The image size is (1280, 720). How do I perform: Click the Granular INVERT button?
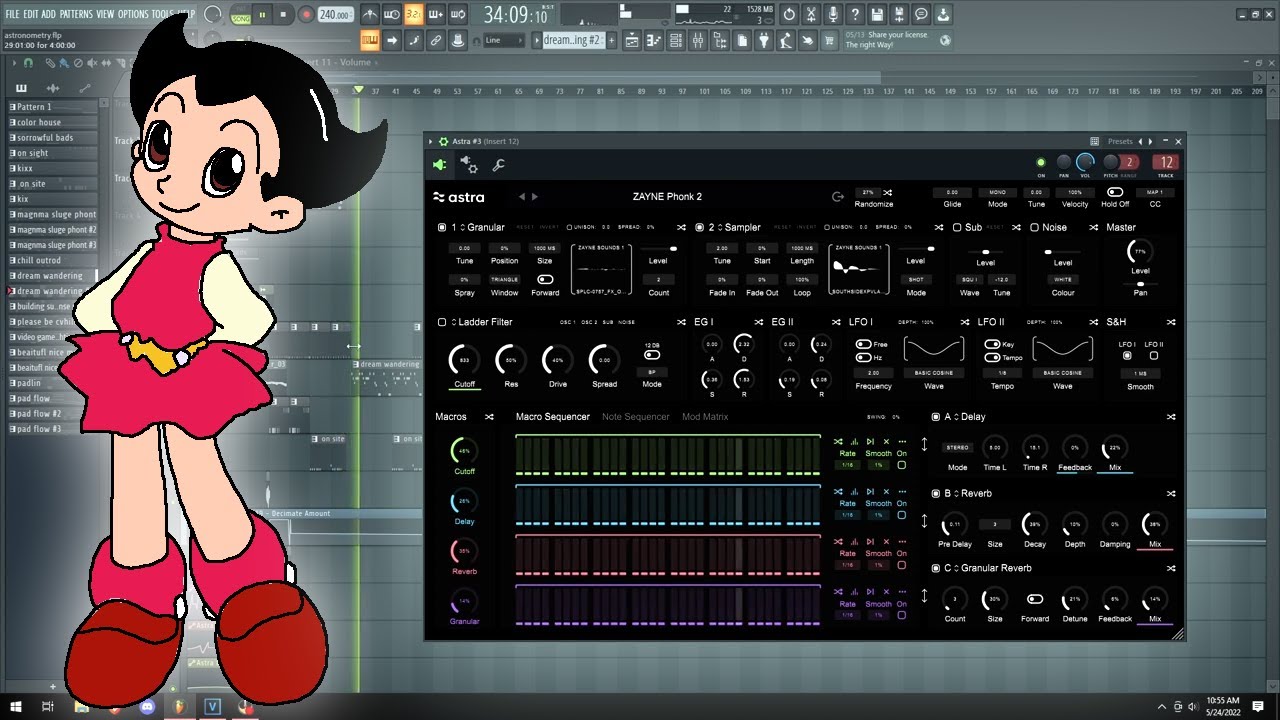pyautogui.click(x=551, y=227)
